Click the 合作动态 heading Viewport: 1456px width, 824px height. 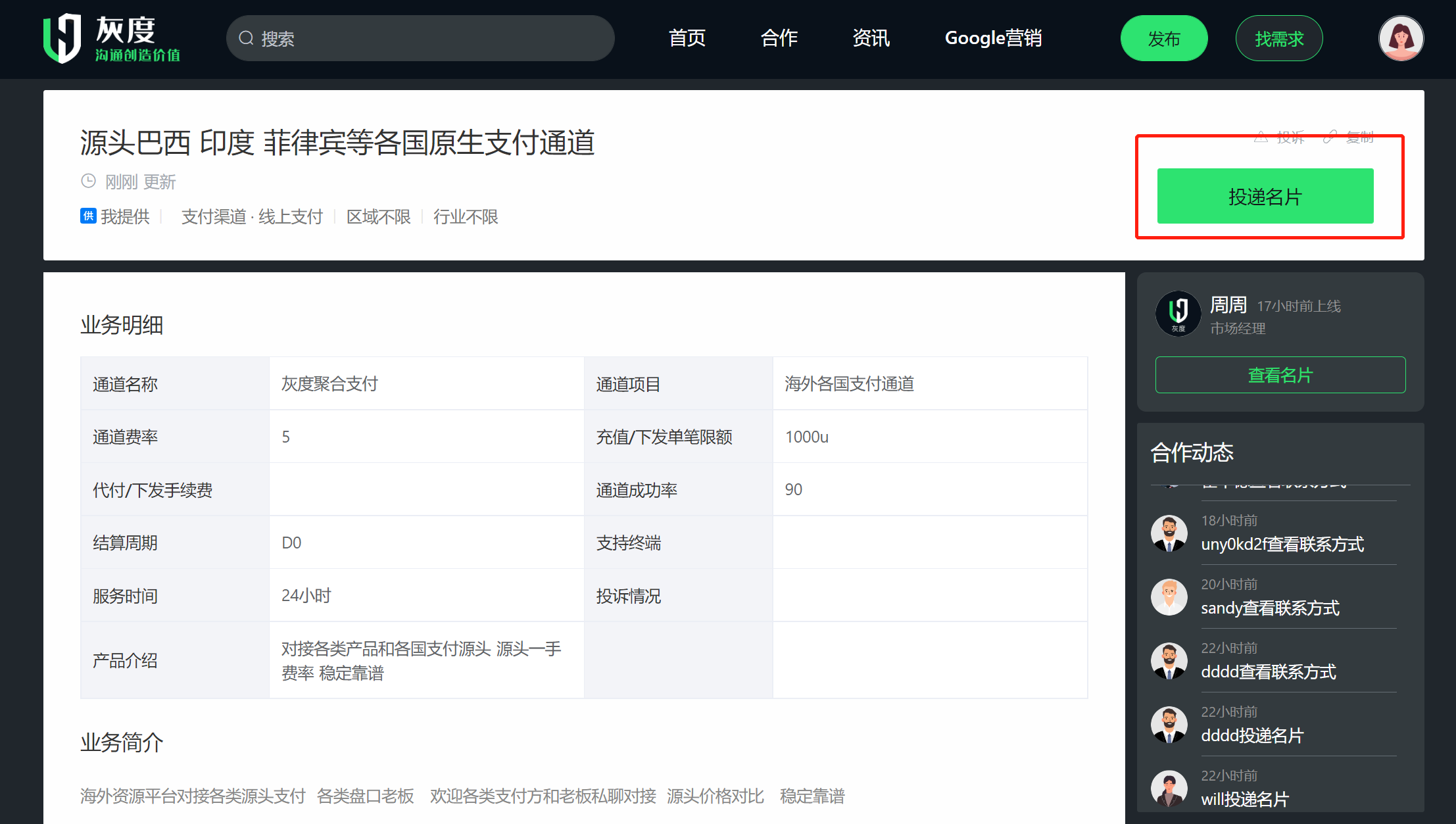click(1192, 452)
